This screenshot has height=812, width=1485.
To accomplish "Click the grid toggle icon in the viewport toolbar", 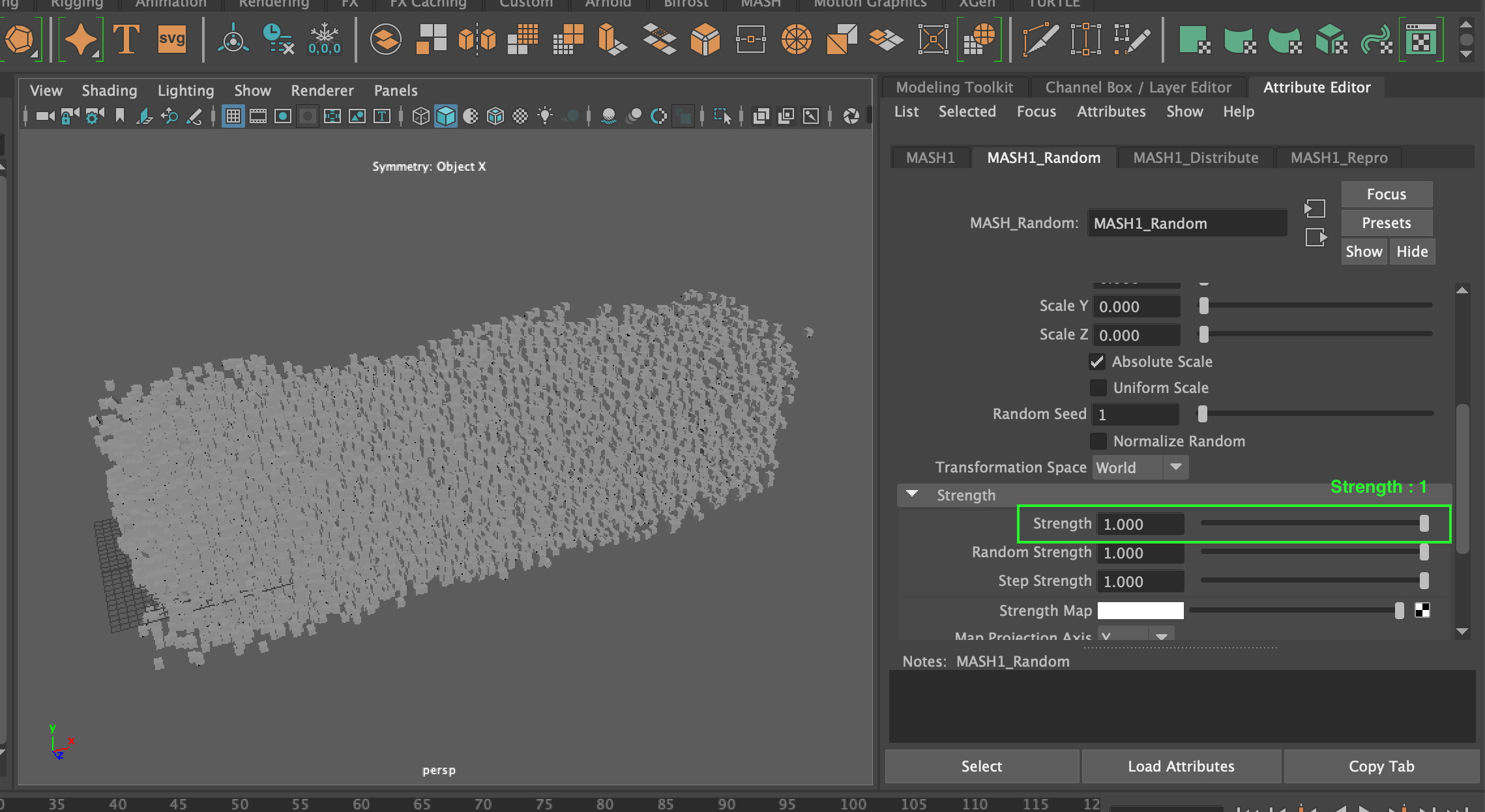I will pyautogui.click(x=233, y=116).
